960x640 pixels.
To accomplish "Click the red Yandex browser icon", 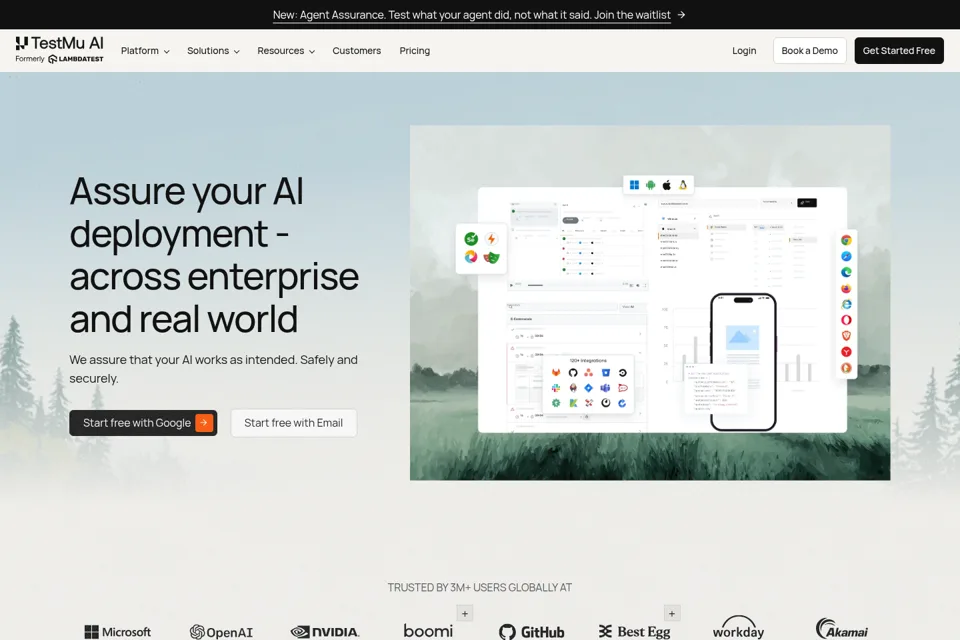I will click(x=846, y=352).
